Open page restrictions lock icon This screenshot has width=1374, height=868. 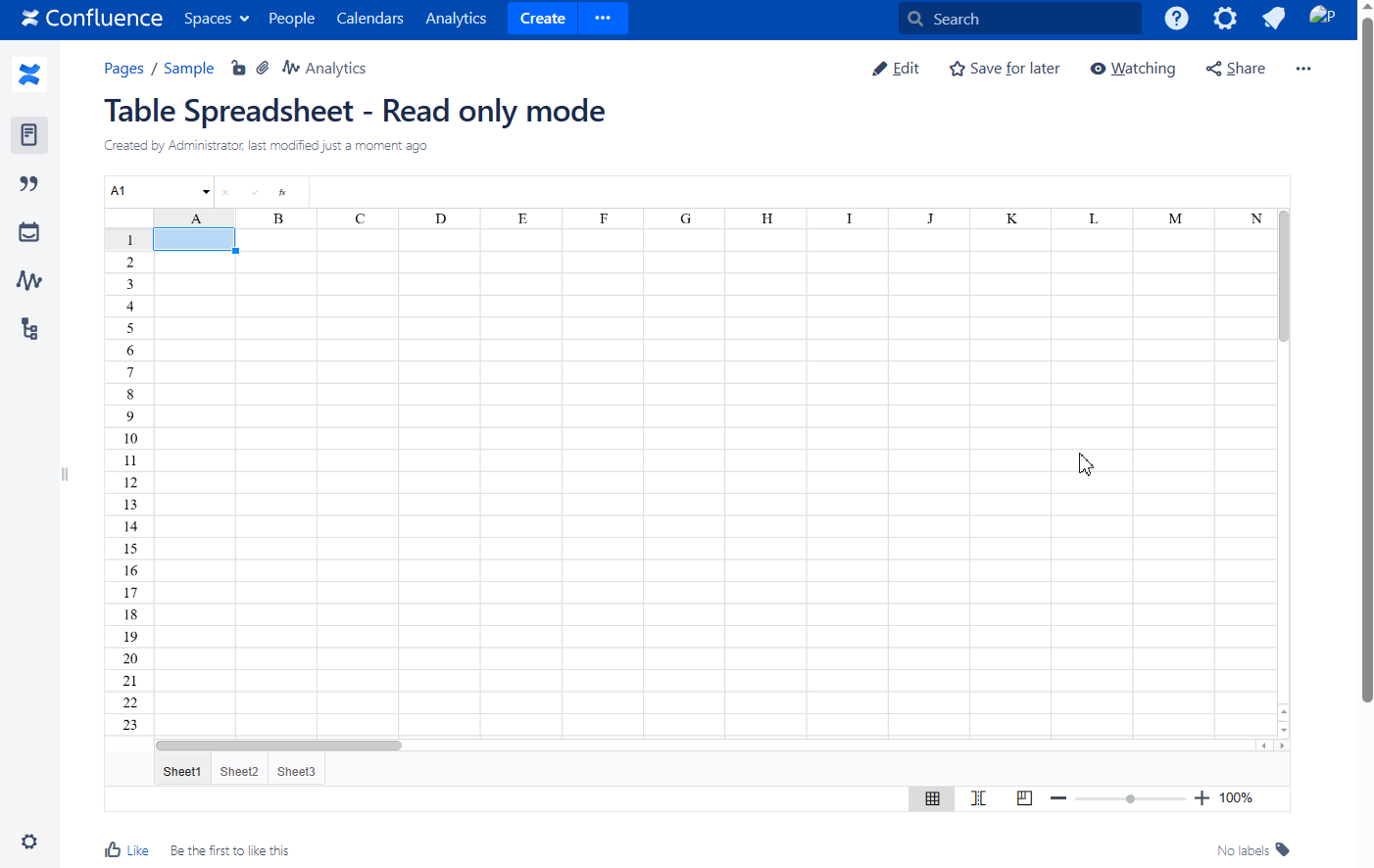(x=238, y=68)
